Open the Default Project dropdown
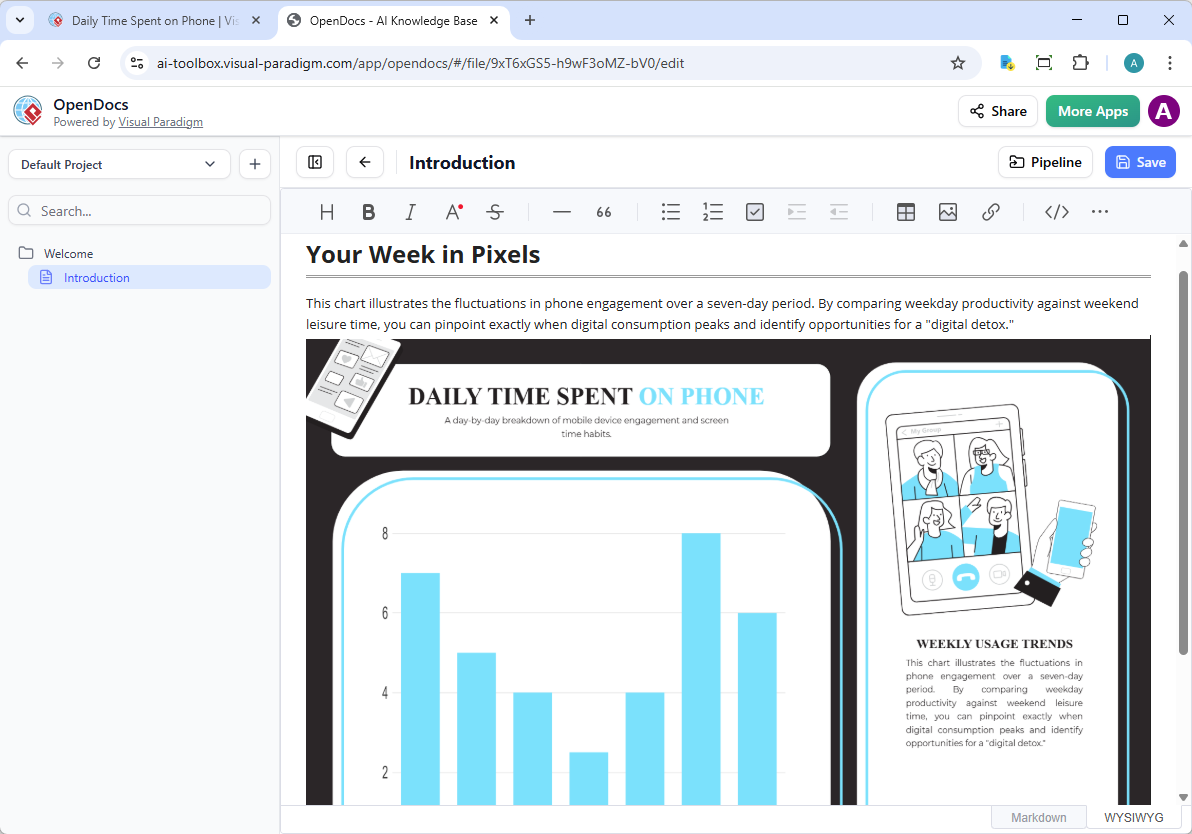The width and height of the screenshot is (1192, 834). [119, 164]
